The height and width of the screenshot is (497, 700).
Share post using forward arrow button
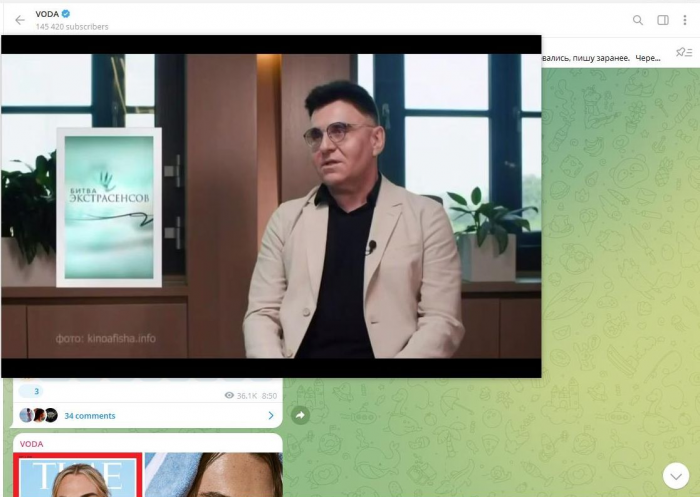(x=300, y=415)
